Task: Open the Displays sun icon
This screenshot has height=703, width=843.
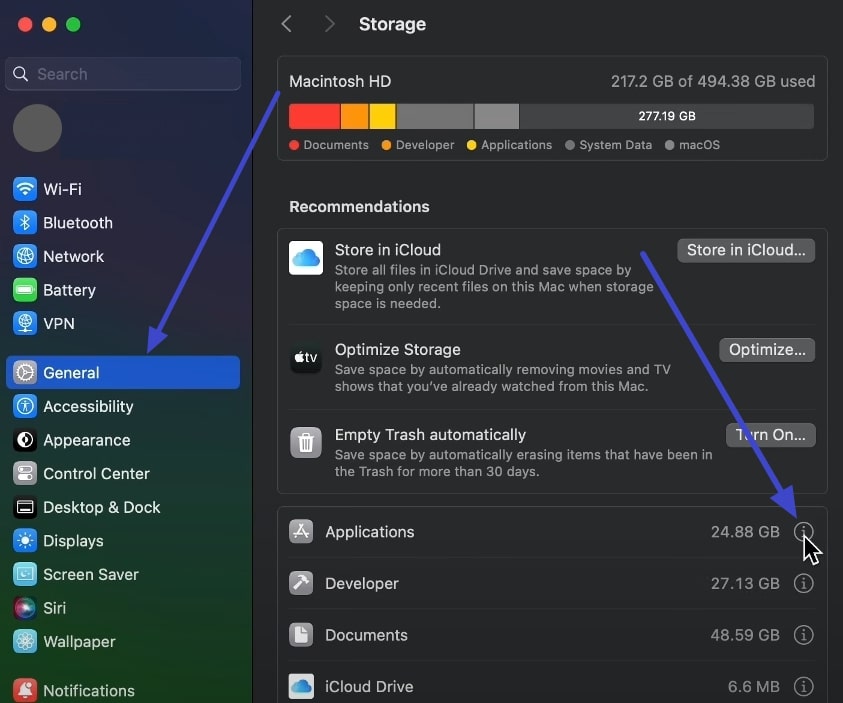Action: click(25, 541)
